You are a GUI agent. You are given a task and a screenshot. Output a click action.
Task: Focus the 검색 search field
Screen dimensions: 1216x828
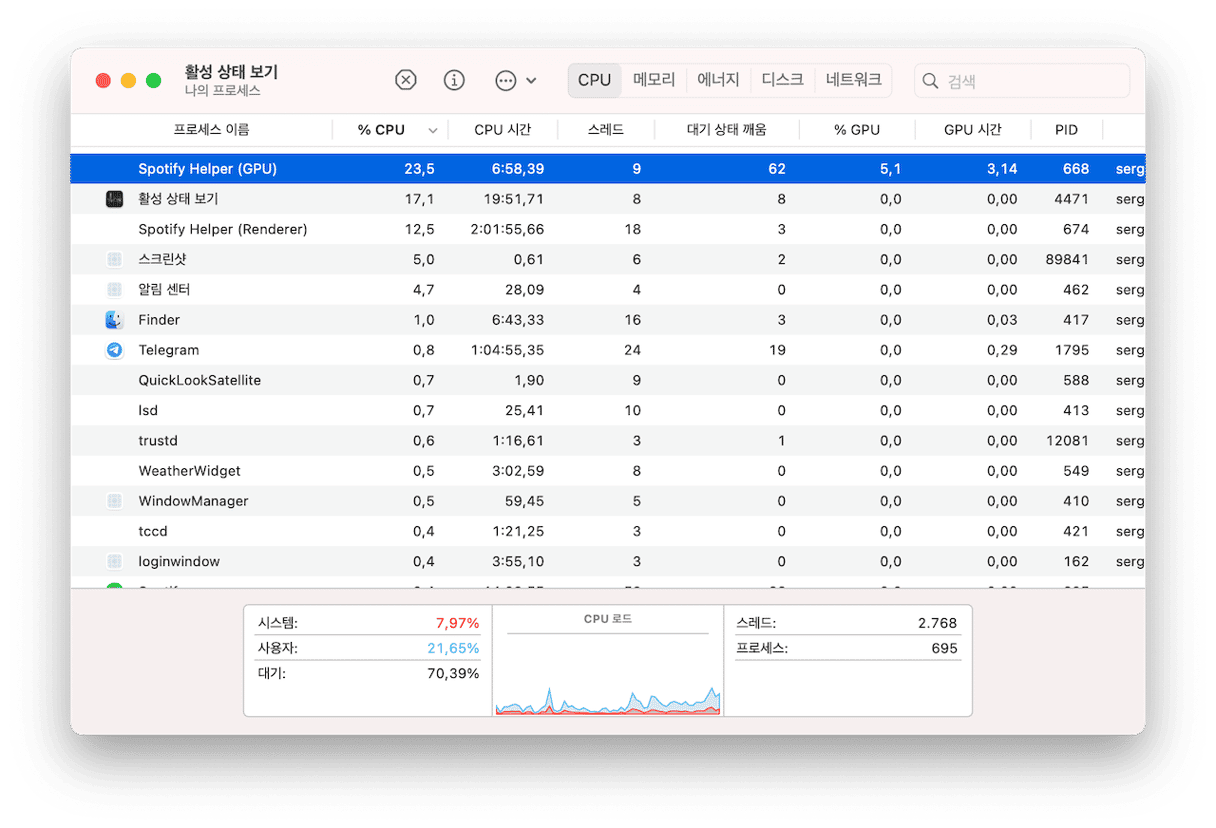pyautogui.click(x=1022, y=81)
